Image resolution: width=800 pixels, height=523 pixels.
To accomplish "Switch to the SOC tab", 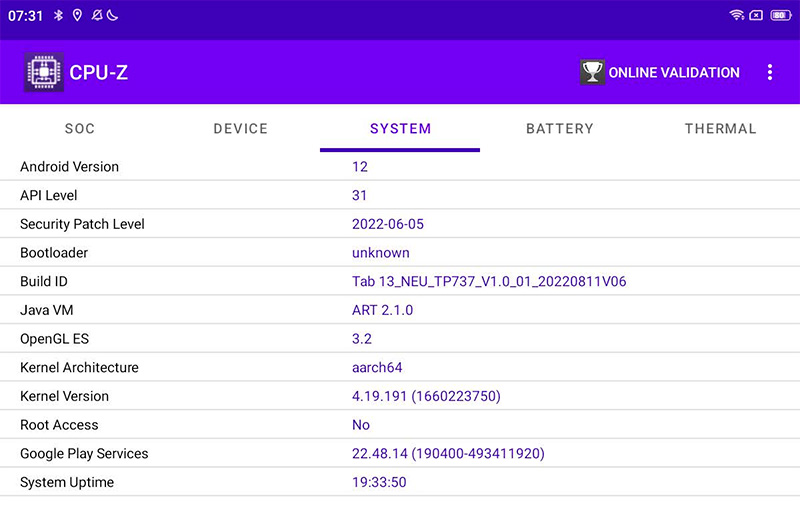I will [x=80, y=129].
